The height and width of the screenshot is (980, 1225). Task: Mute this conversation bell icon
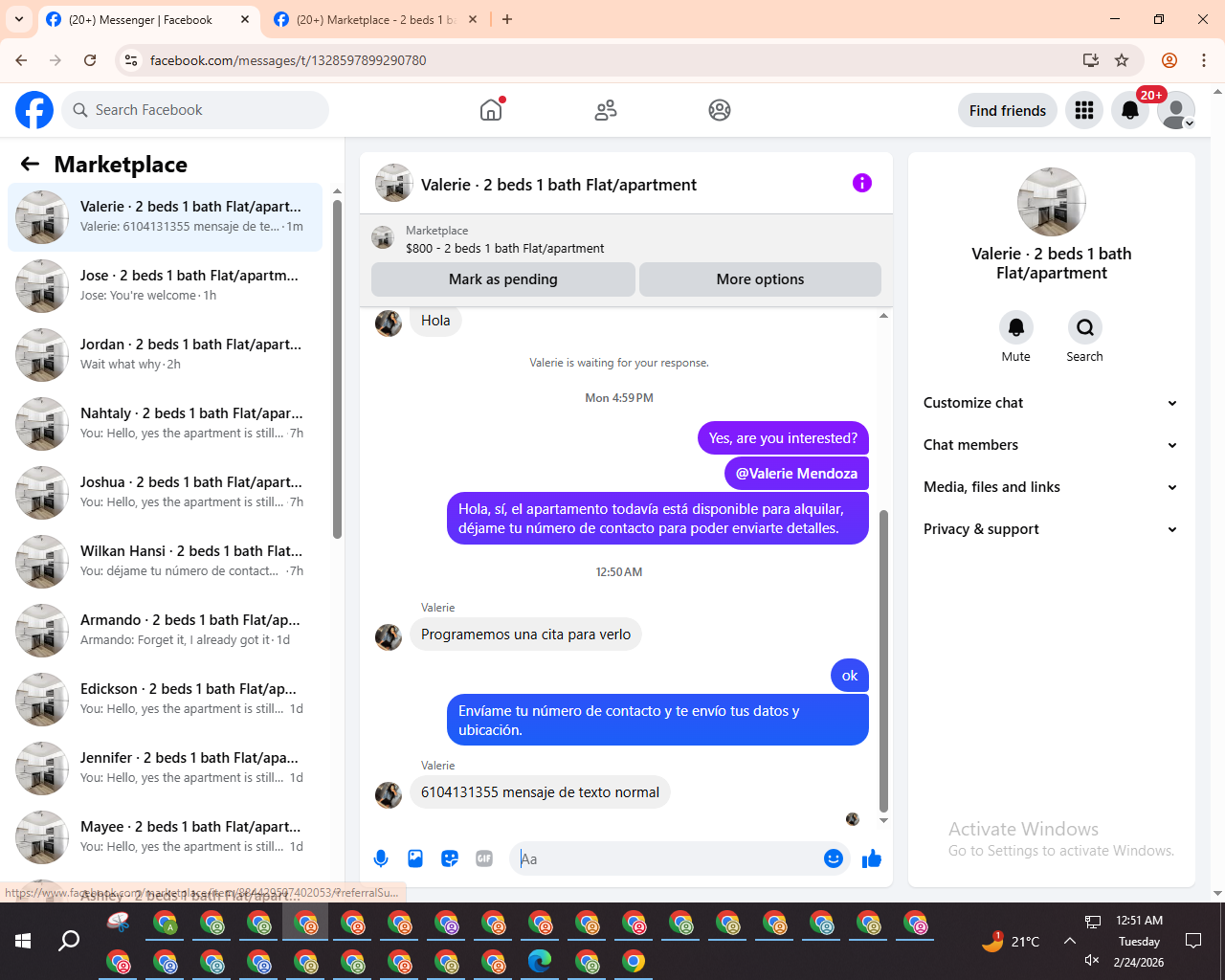click(x=1016, y=327)
